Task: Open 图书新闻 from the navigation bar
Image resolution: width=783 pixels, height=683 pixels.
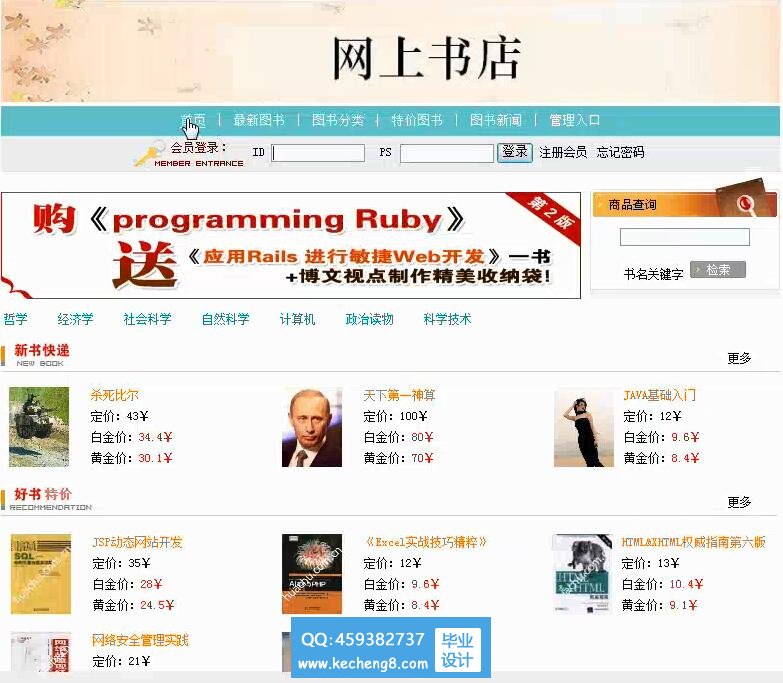Action: tap(496, 120)
